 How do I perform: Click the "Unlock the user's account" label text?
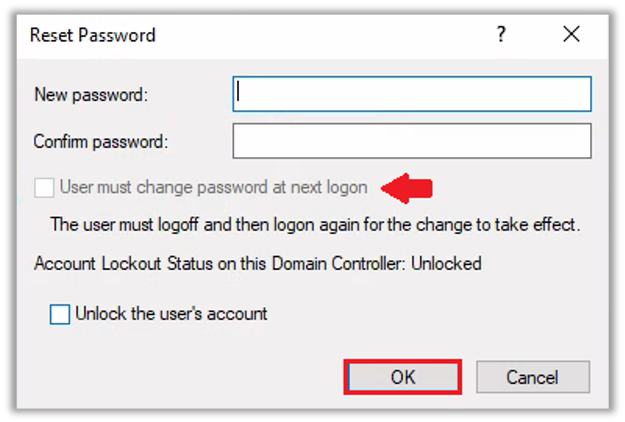pos(171,314)
